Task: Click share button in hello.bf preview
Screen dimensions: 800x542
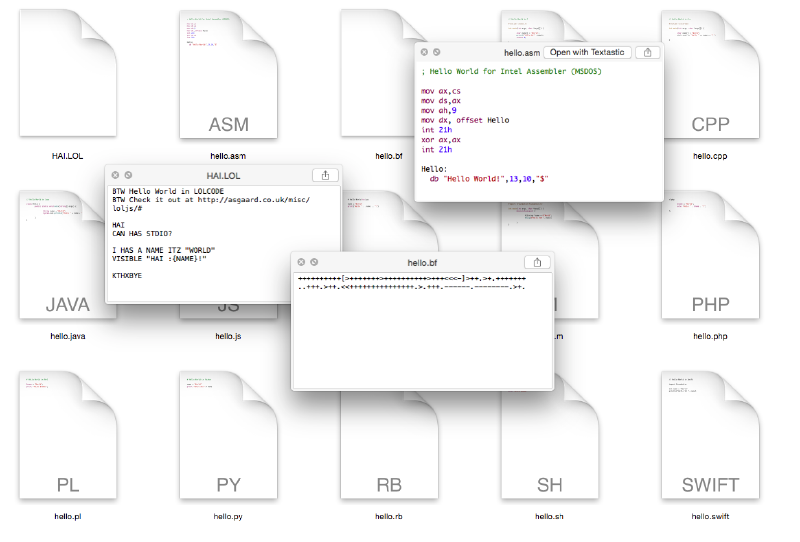Action: [537, 262]
